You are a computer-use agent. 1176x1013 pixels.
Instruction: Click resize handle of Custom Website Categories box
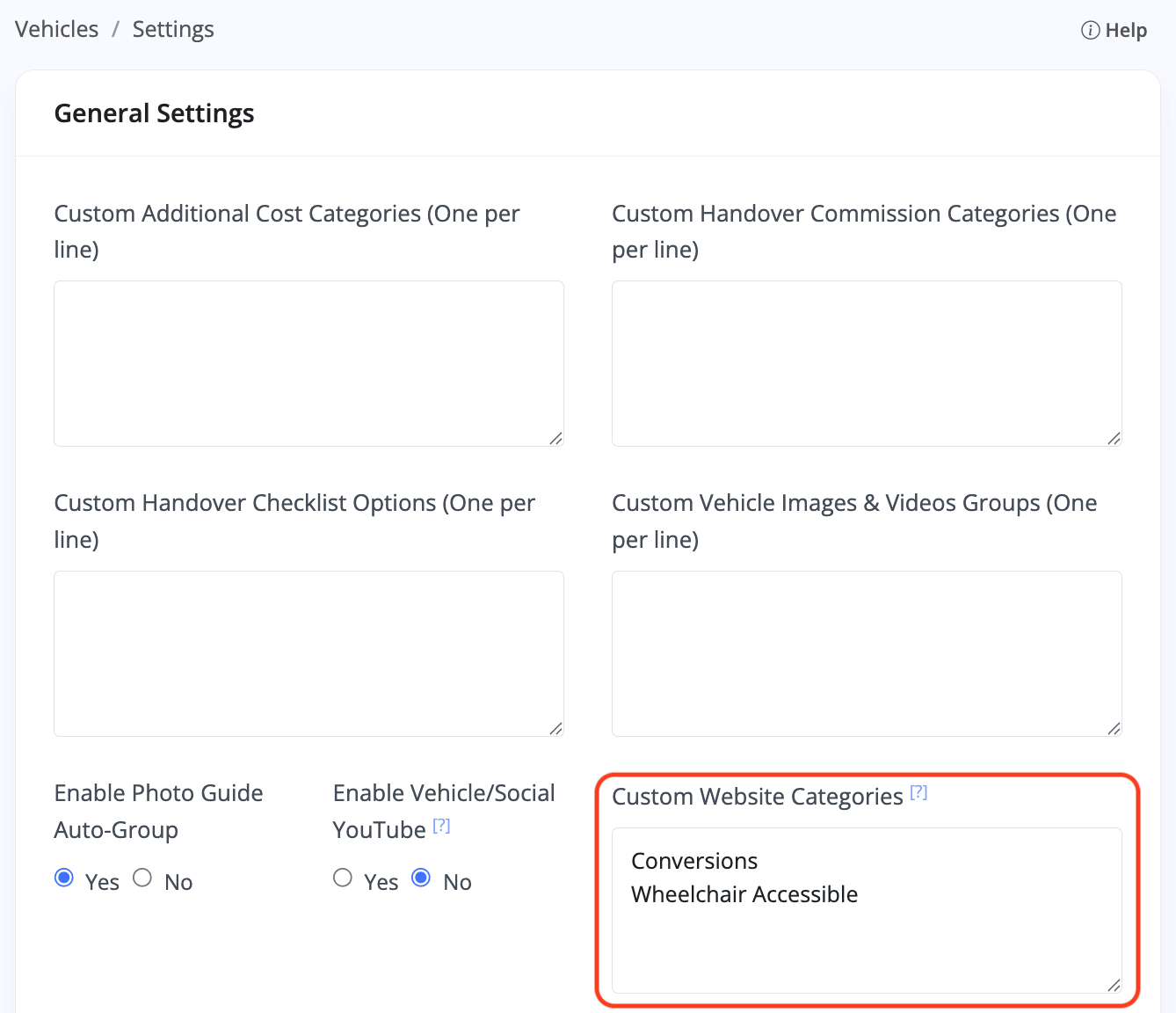tap(1114, 985)
